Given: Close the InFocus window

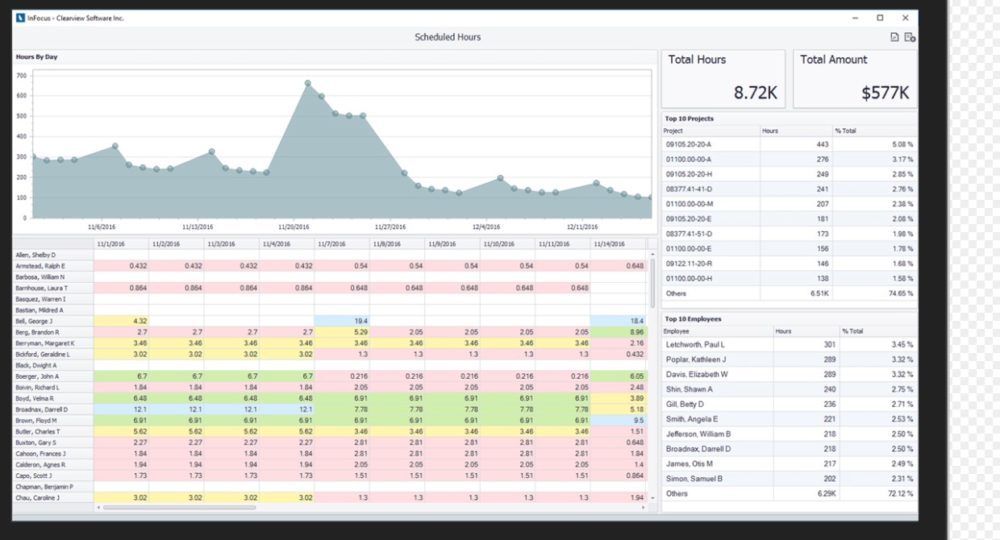Looking at the screenshot, I should click(x=905, y=18).
